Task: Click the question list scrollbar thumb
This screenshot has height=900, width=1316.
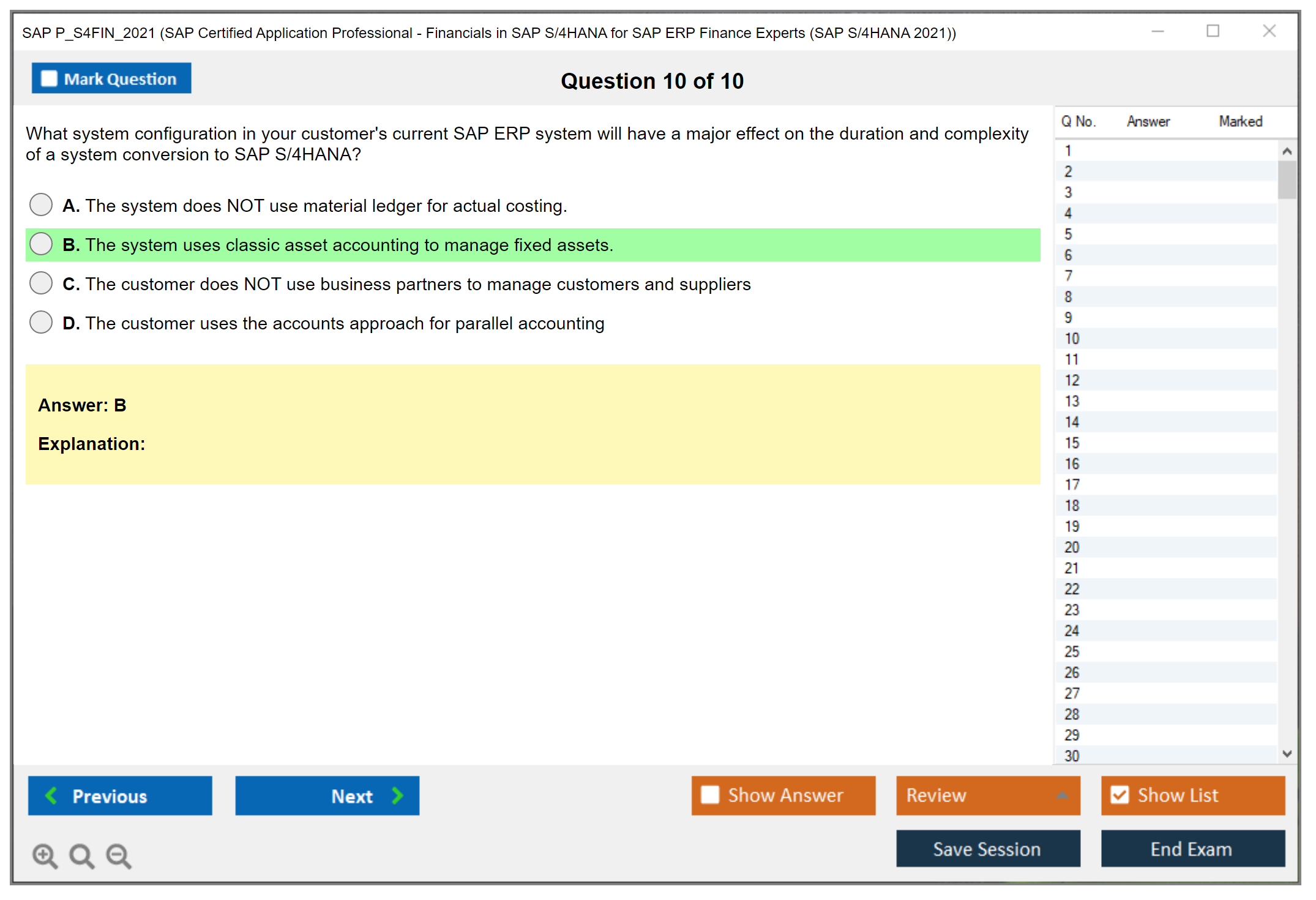Action: coord(1287,179)
